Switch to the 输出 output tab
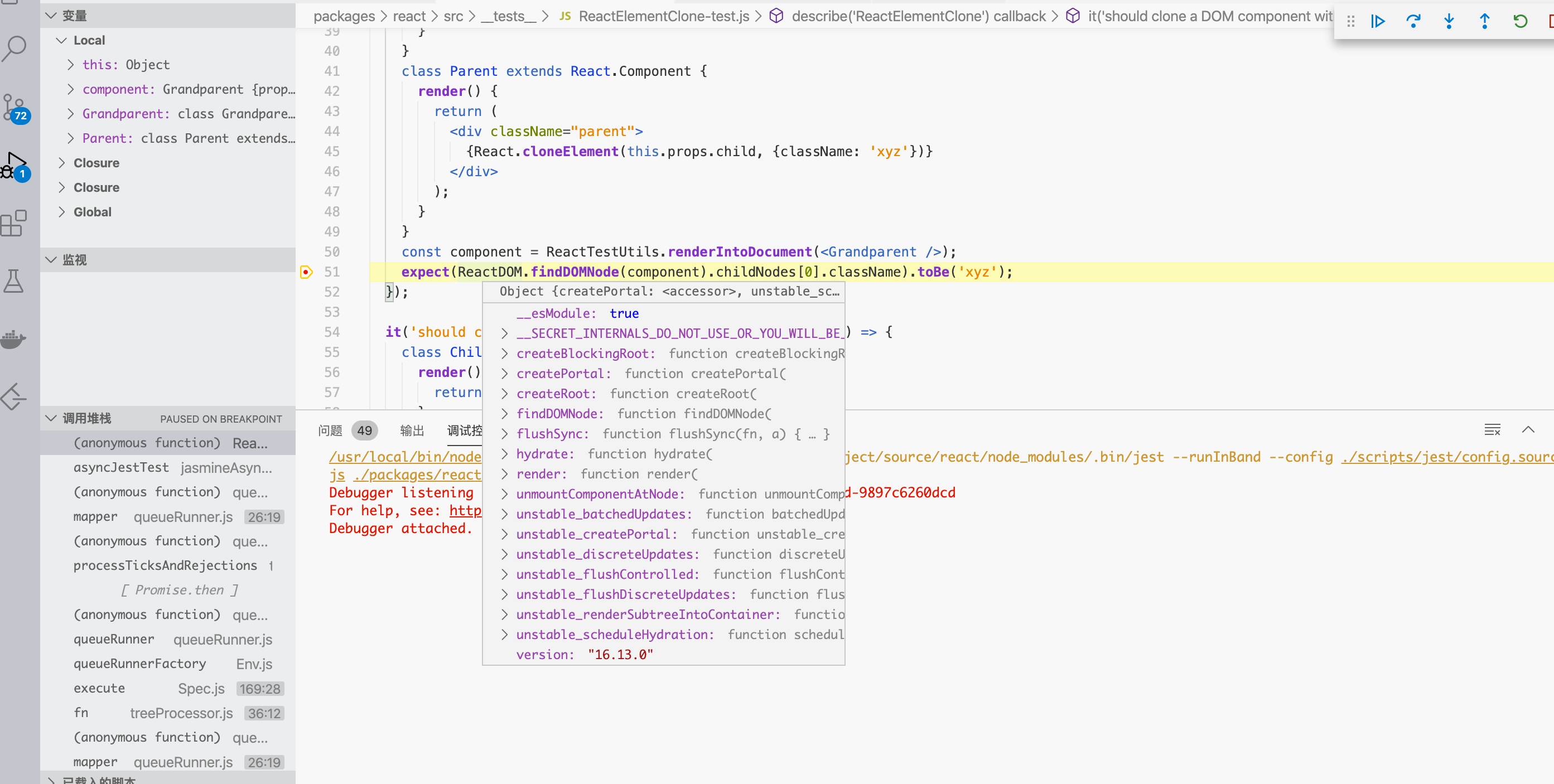The height and width of the screenshot is (784, 1554). (412, 430)
